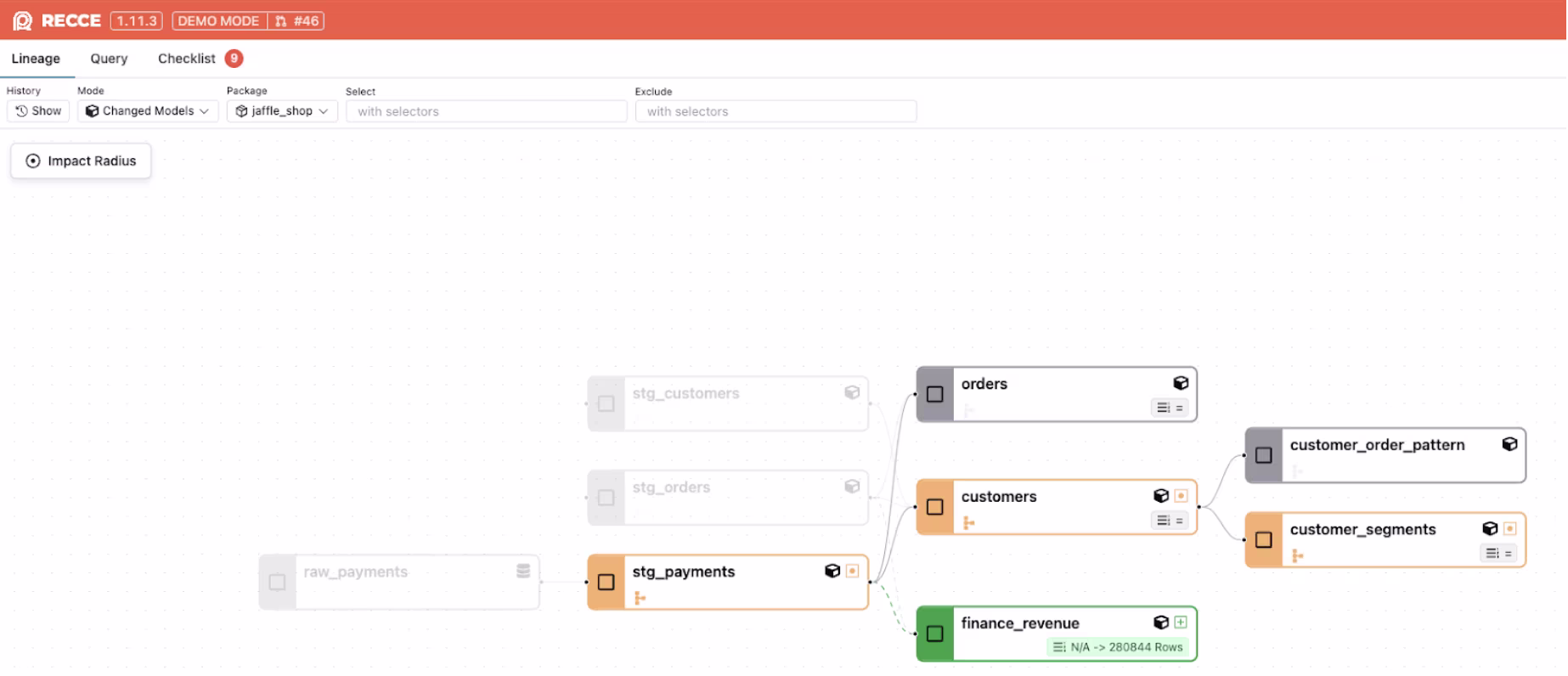Click the orders model cube icon

(x=1181, y=383)
